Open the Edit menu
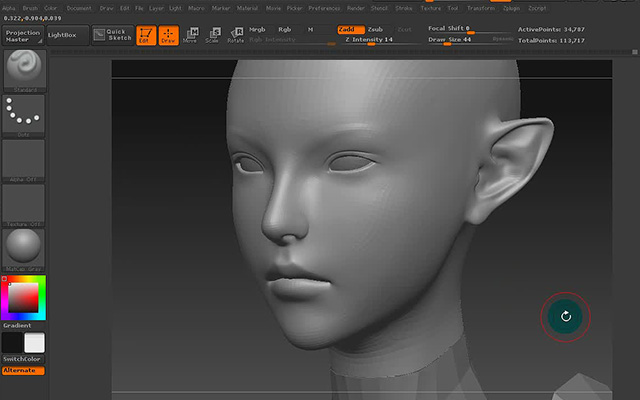Image resolution: width=640 pixels, height=400 pixels. (124, 8)
